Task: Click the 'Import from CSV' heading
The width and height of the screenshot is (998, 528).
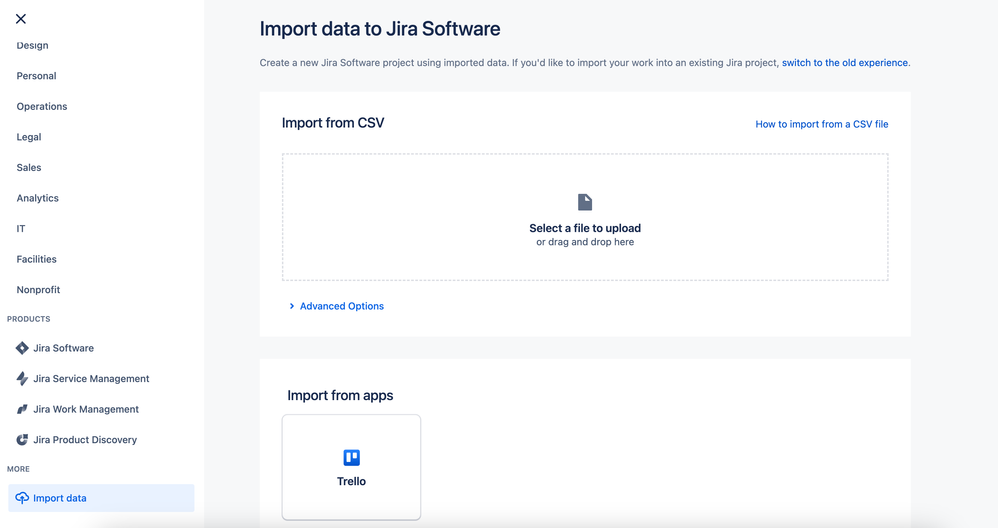Action: 333,123
